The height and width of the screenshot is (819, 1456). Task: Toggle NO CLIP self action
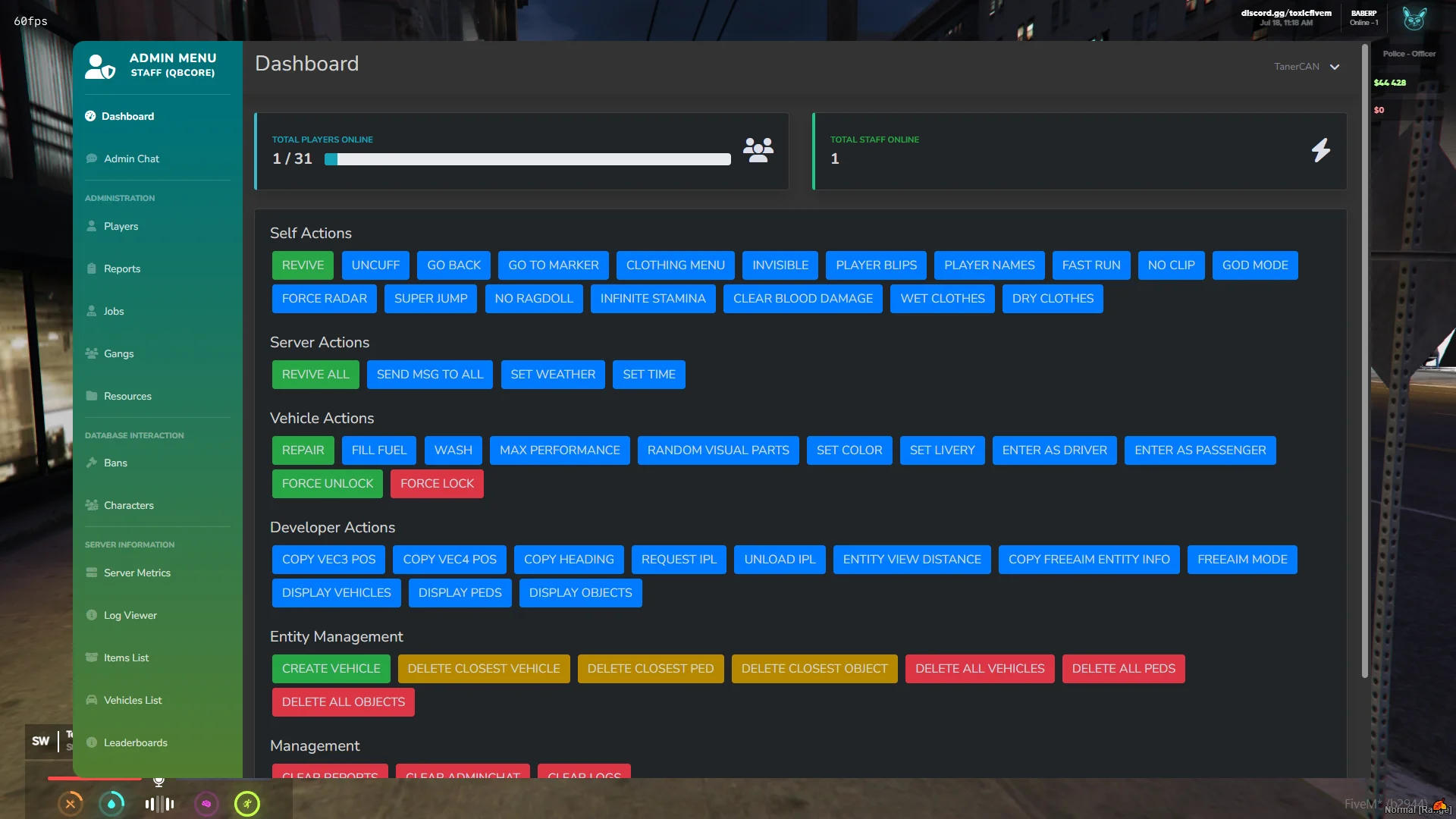(x=1170, y=265)
